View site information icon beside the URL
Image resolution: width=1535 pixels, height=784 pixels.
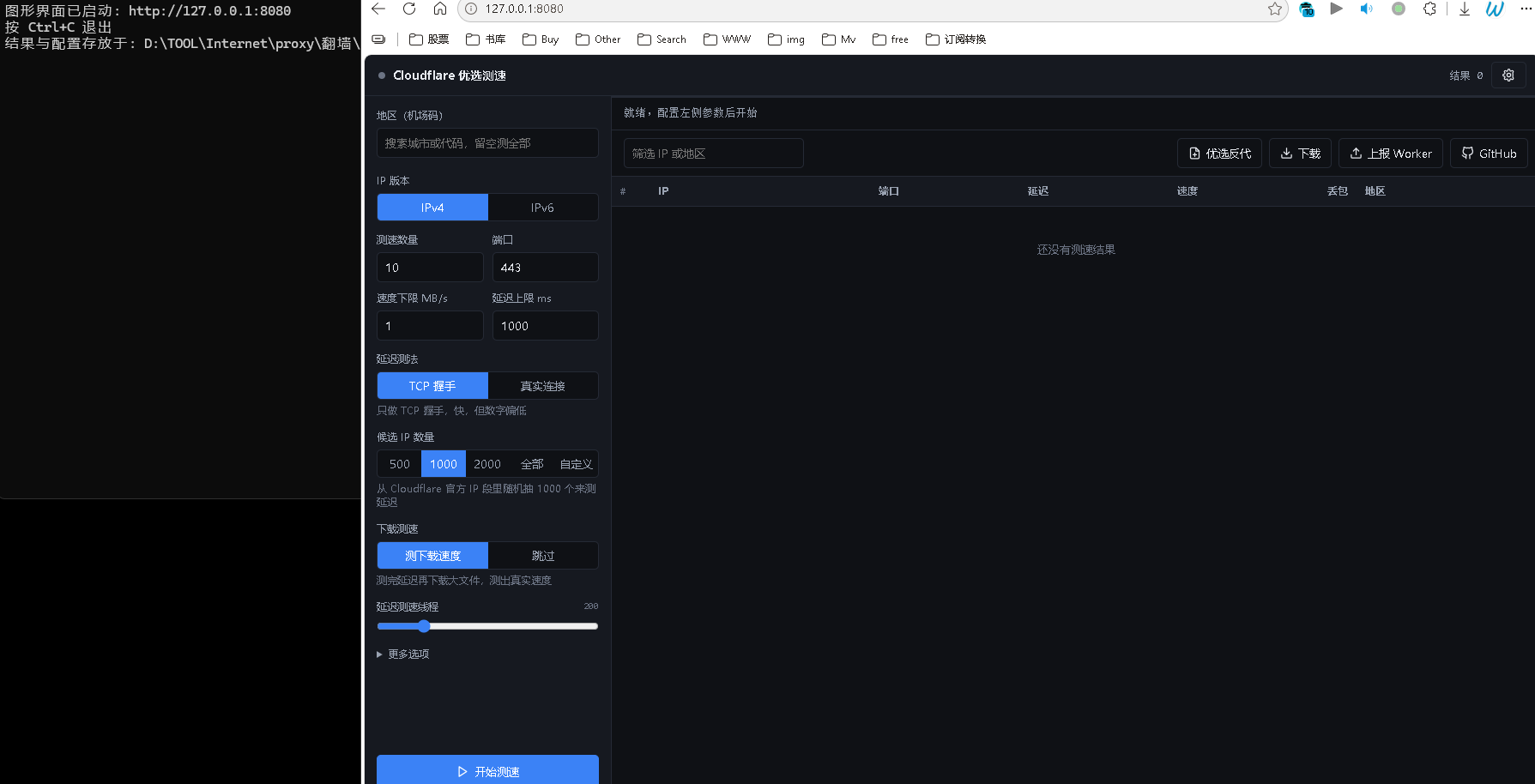(471, 9)
